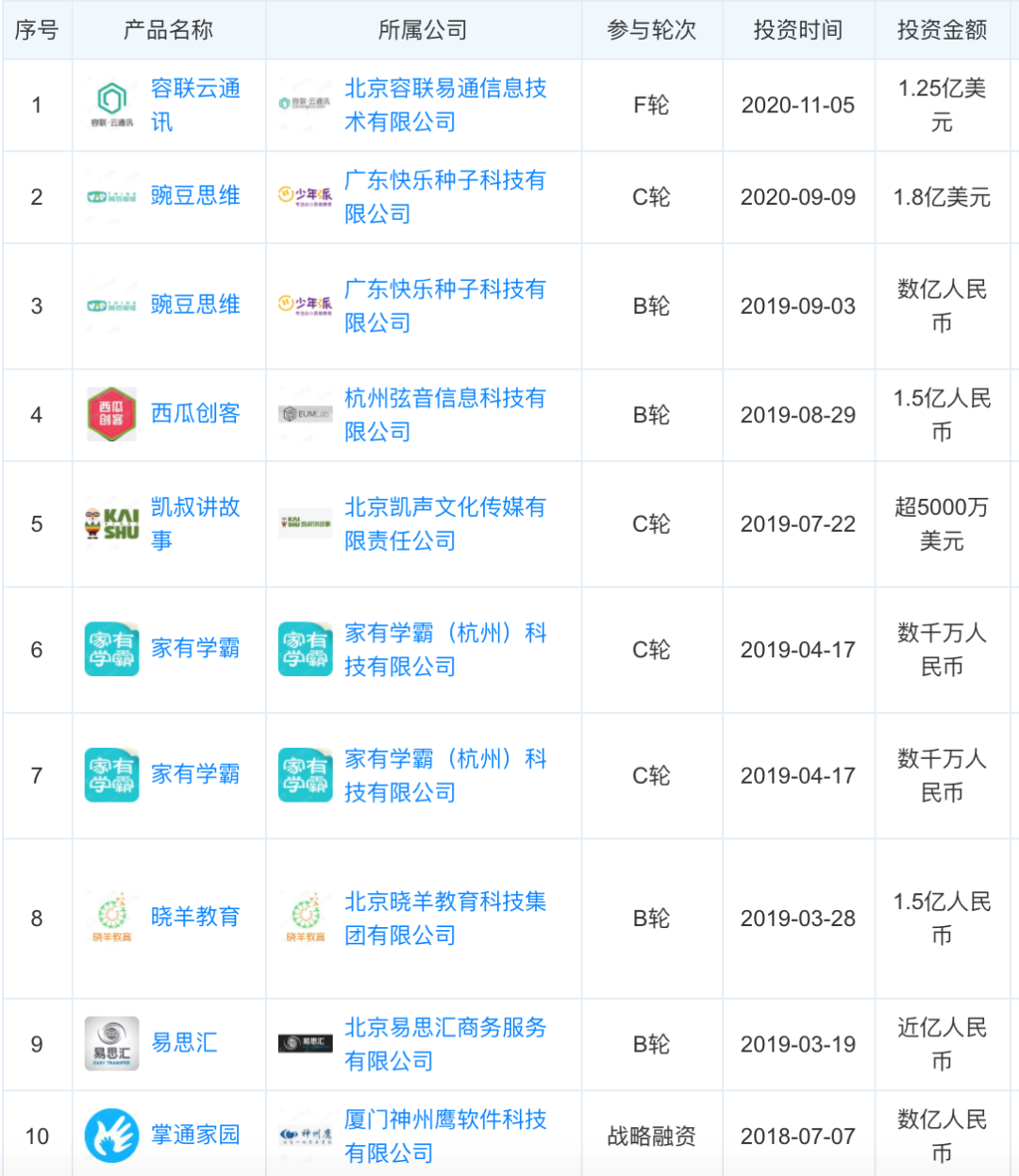
Task: Select the date 2019-03-28 cell
Action: point(798,919)
